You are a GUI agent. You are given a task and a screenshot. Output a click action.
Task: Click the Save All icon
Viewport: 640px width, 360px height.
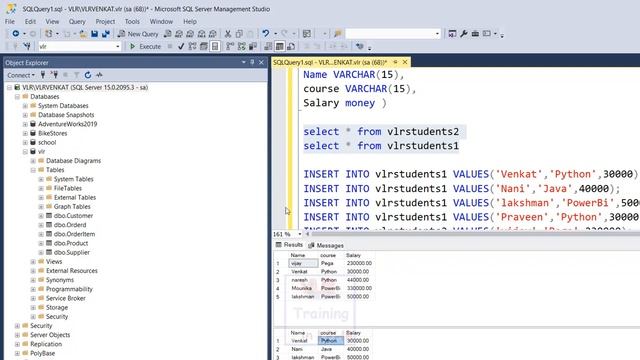tap(106, 34)
